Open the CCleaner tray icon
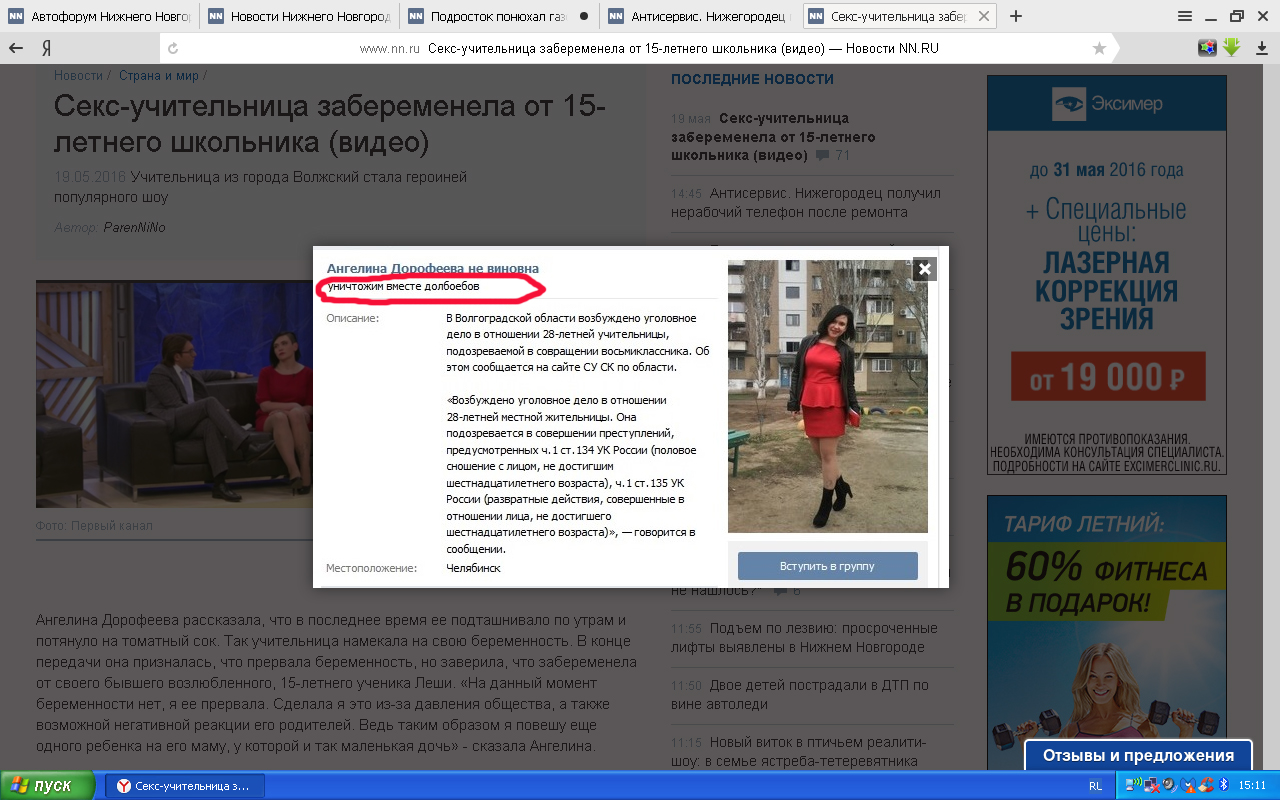The image size is (1280, 800). (x=1204, y=786)
